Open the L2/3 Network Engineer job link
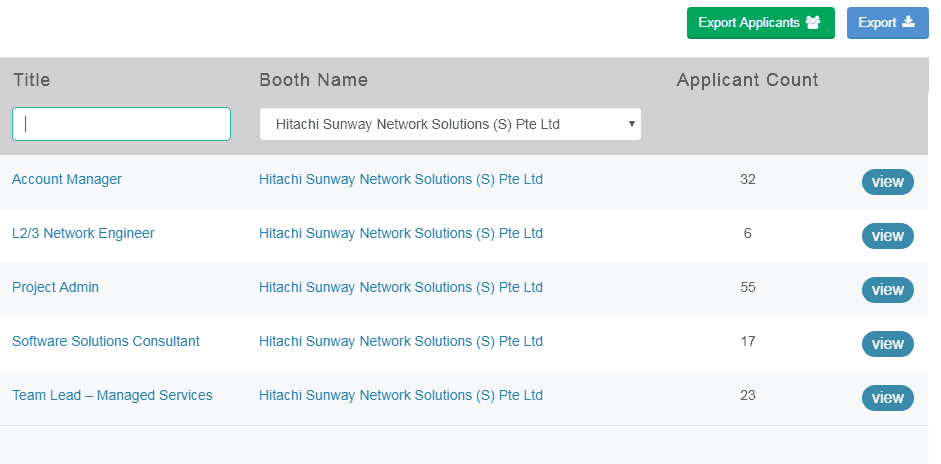 (x=83, y=234)
